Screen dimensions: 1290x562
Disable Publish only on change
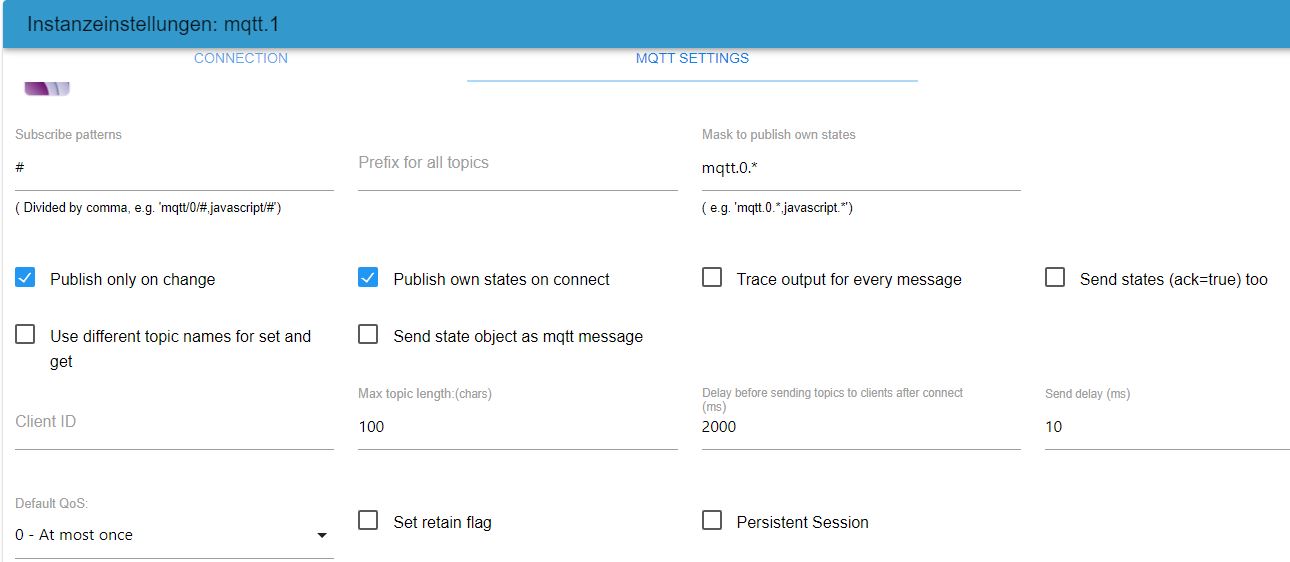click(x=26, y=278)
